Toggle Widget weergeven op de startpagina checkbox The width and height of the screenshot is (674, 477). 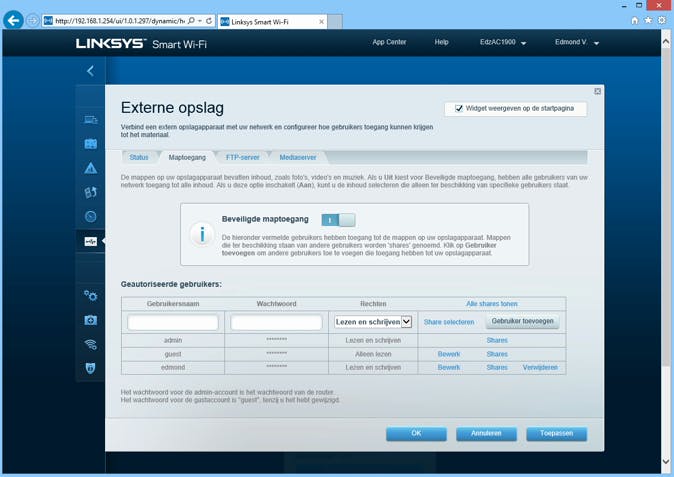point(459,108)
